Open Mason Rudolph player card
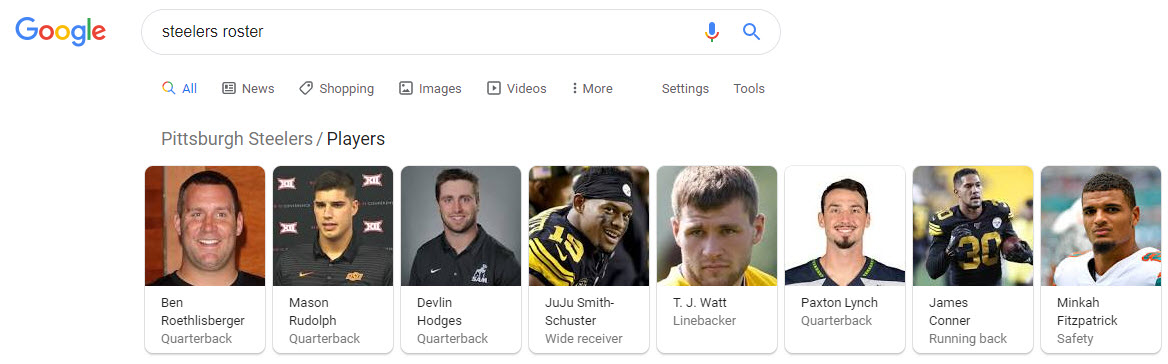 click(x=333, y=259)
